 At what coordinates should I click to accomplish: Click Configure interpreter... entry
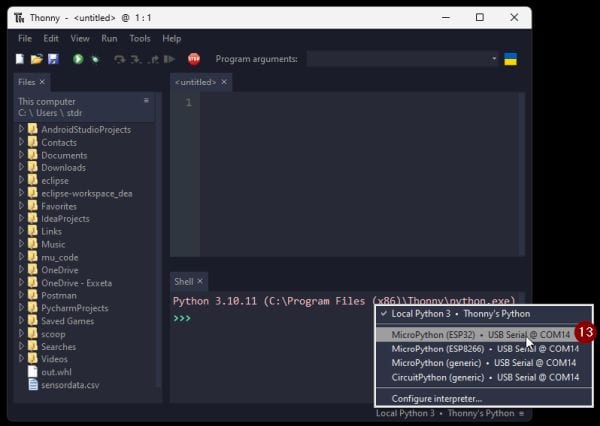point(436,398)
